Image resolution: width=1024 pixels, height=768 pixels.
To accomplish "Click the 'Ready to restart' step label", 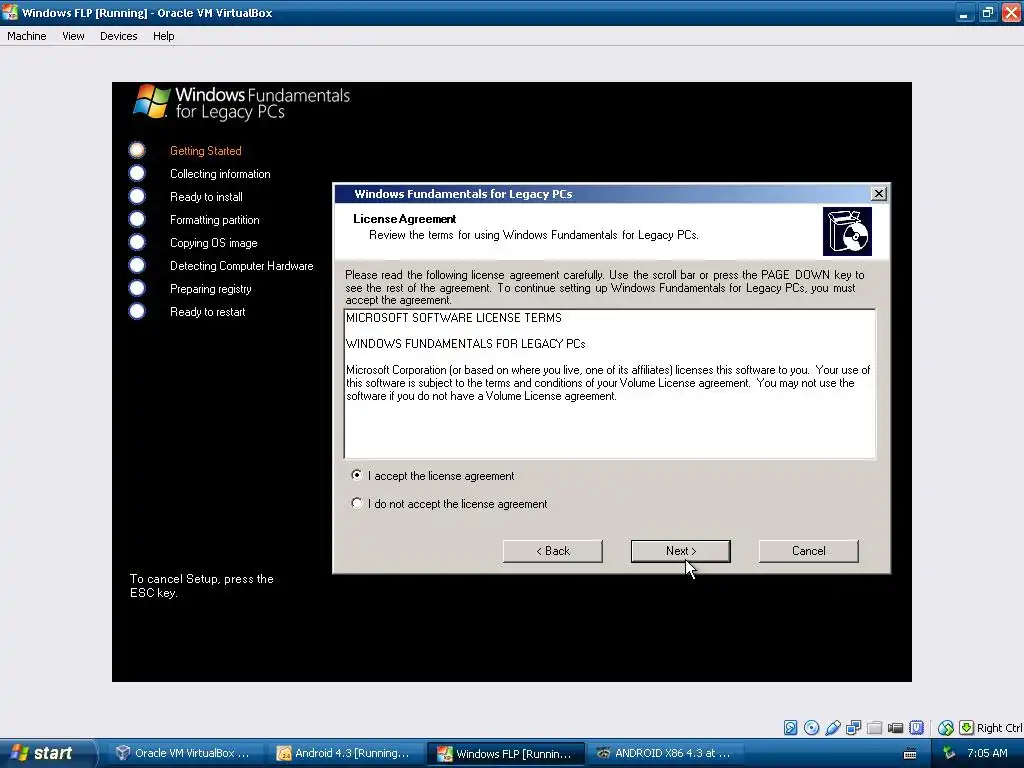I will 208,312.
